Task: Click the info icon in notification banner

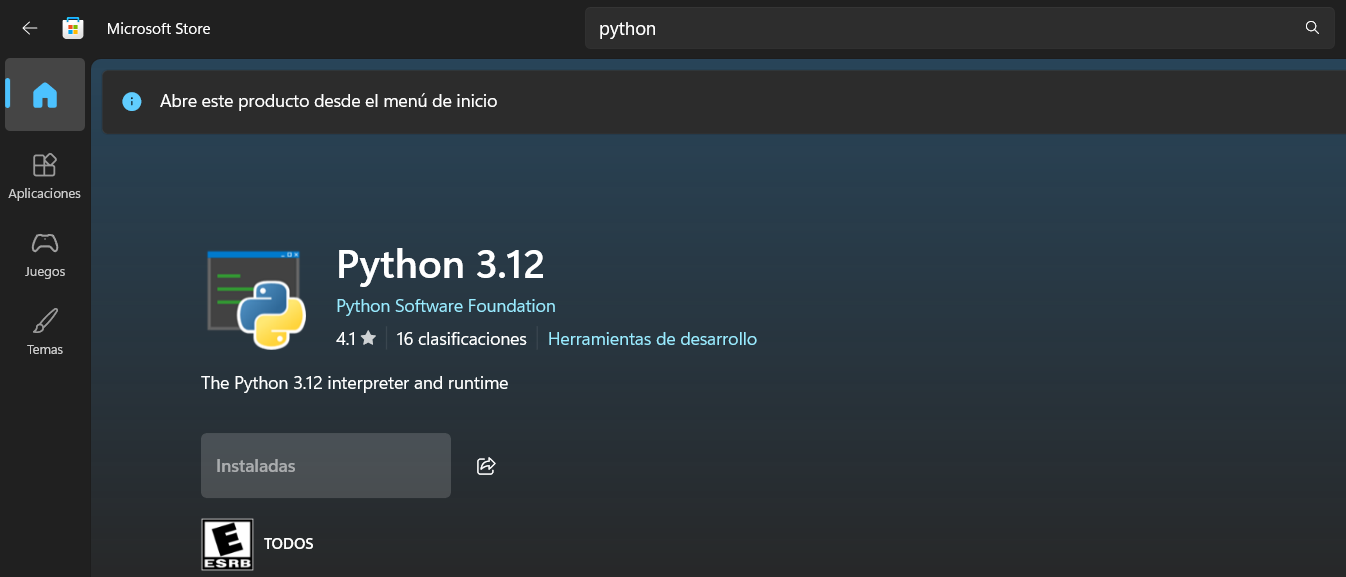Action: pyautogui.click(x=132, y=101)
